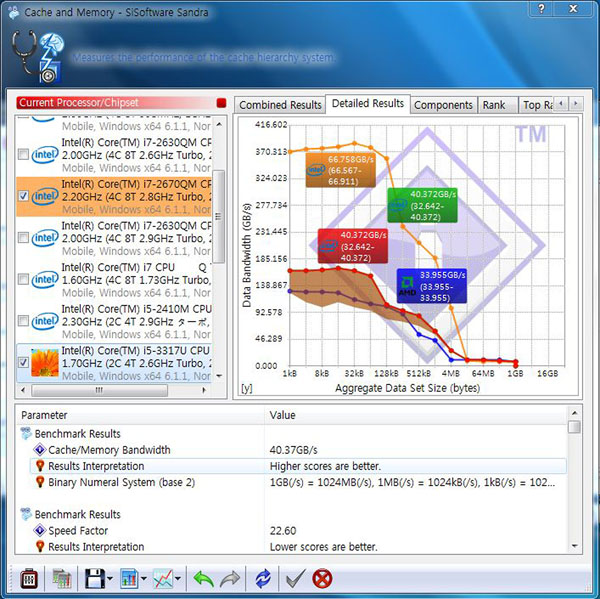
Task: Click horizontal scrollbar right arrow in processor list
Action: (204, 390)
